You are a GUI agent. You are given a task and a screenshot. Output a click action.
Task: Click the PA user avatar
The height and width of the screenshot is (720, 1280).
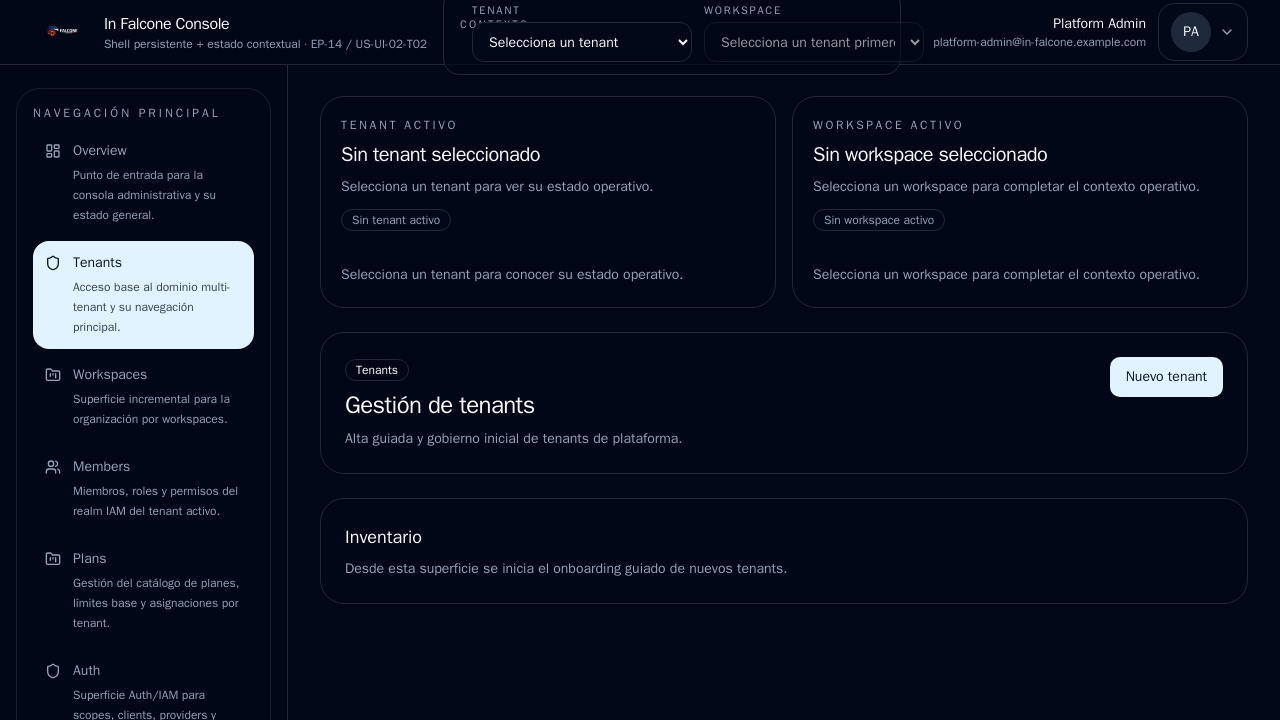point(1191,32)
